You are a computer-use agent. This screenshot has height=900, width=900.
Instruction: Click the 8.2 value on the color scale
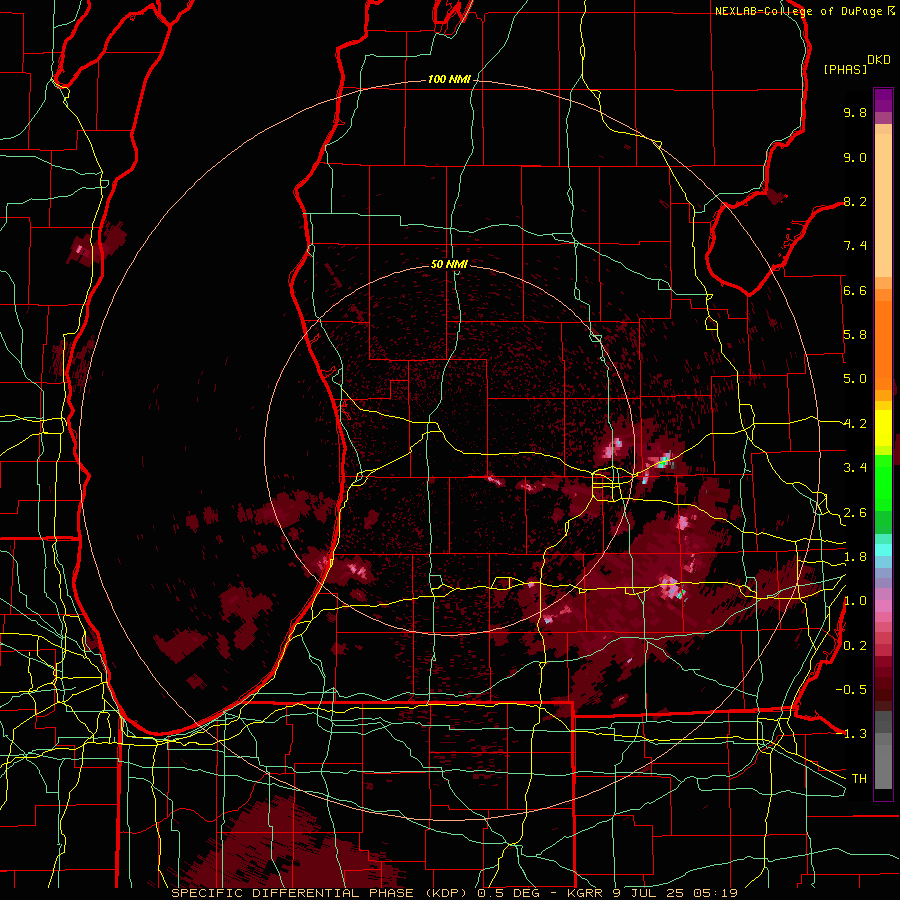click(855, 201)
